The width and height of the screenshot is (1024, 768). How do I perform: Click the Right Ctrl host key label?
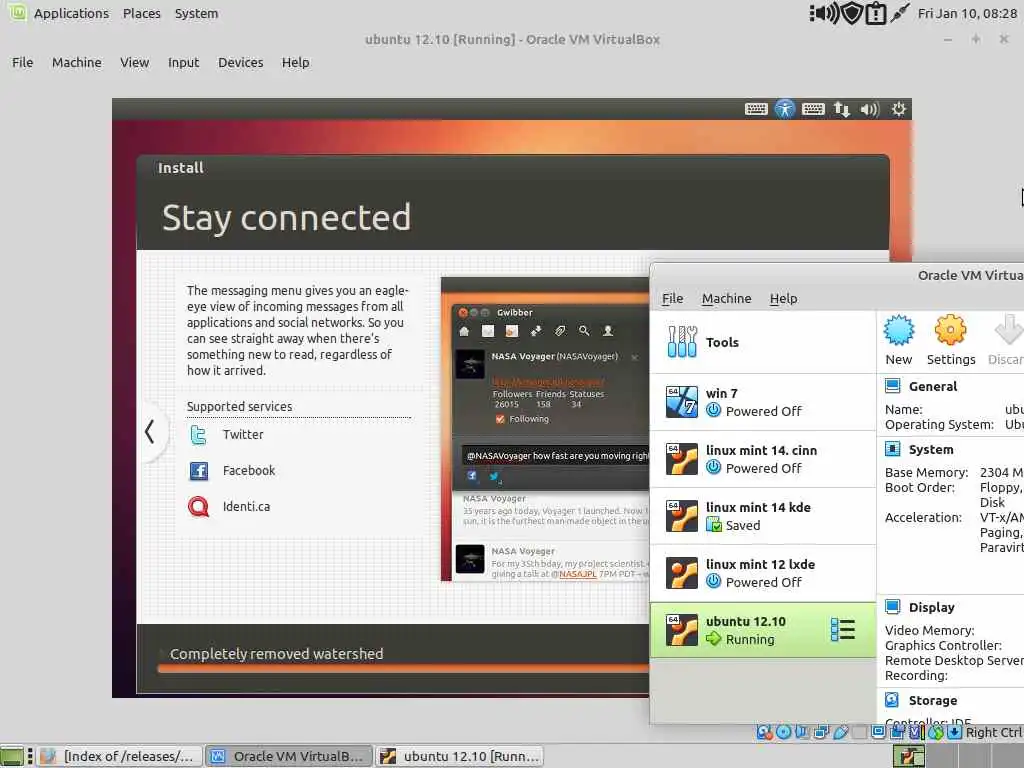point(994,732)
